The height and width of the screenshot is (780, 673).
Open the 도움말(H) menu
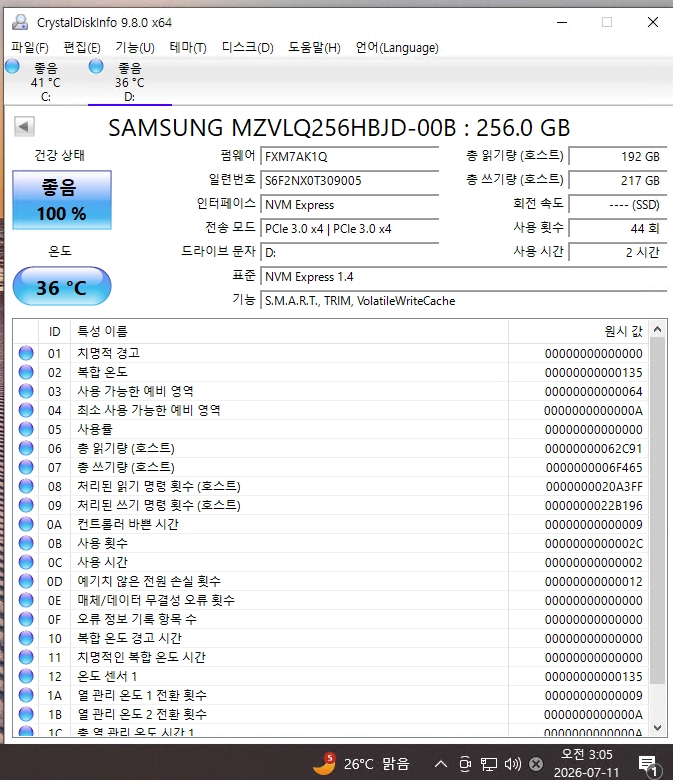[x=314, y=48]
